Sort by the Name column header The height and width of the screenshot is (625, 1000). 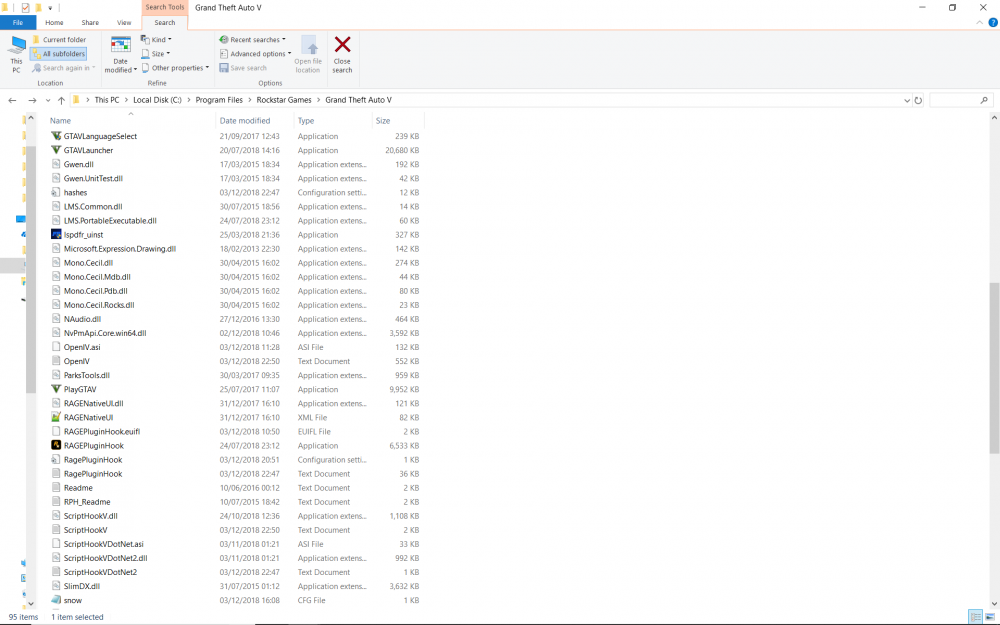click(61, 121)
